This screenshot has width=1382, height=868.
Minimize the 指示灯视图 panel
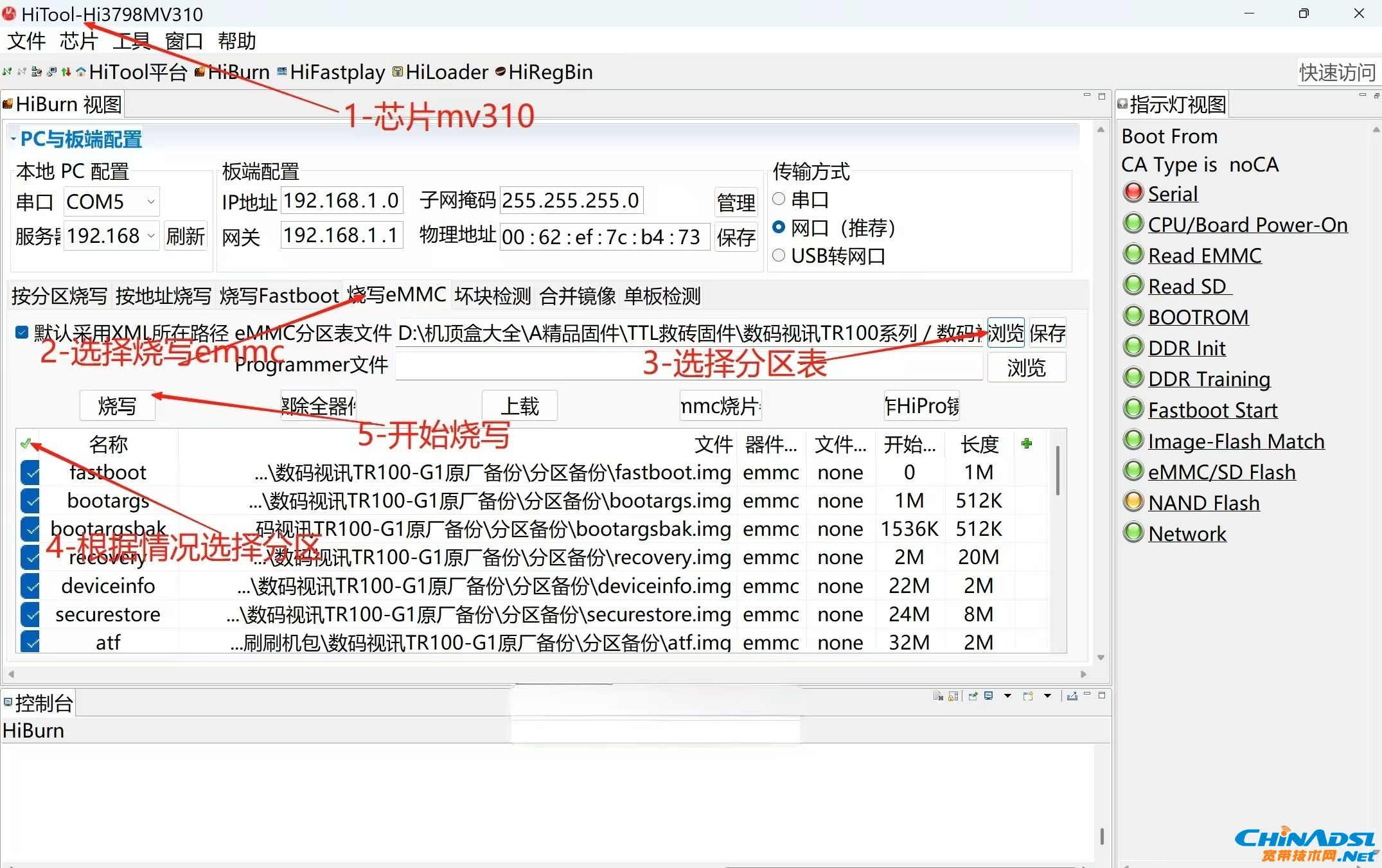point(1363,96)
